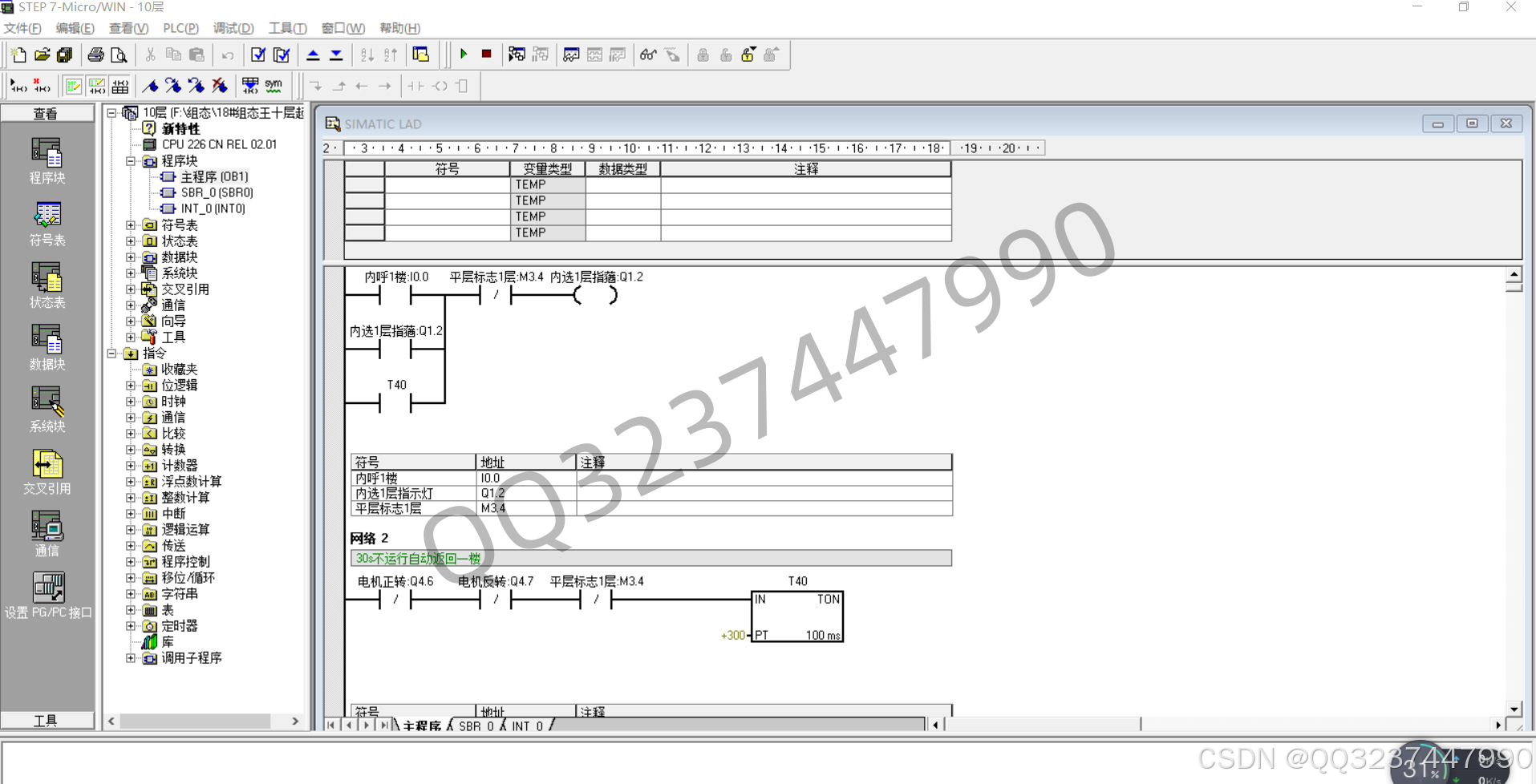Open Data Block in the navigation bar
The height and width of the screenshot is (784, 1536).
coord(47,347)
